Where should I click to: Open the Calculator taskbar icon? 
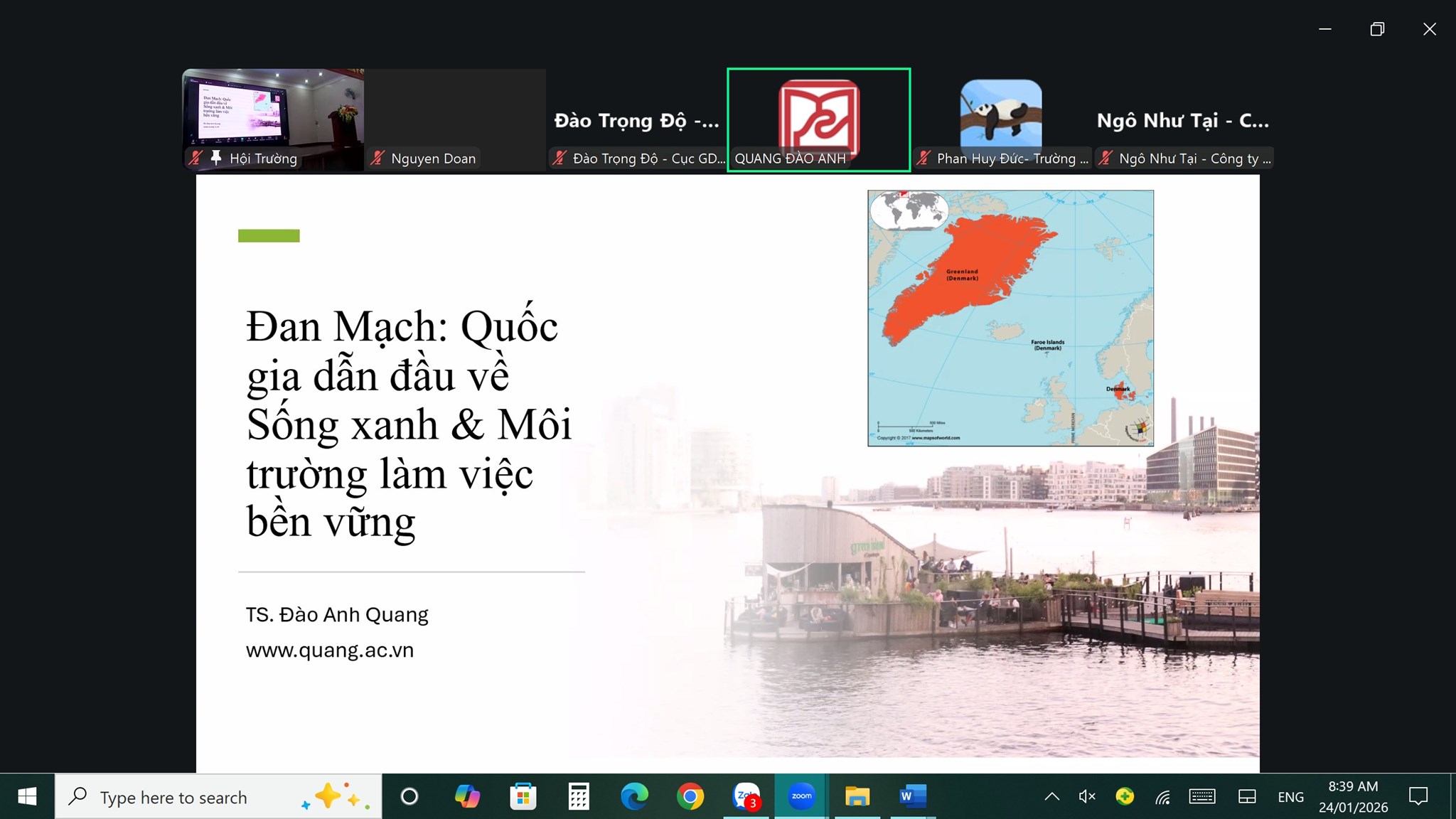pos(579,796)
